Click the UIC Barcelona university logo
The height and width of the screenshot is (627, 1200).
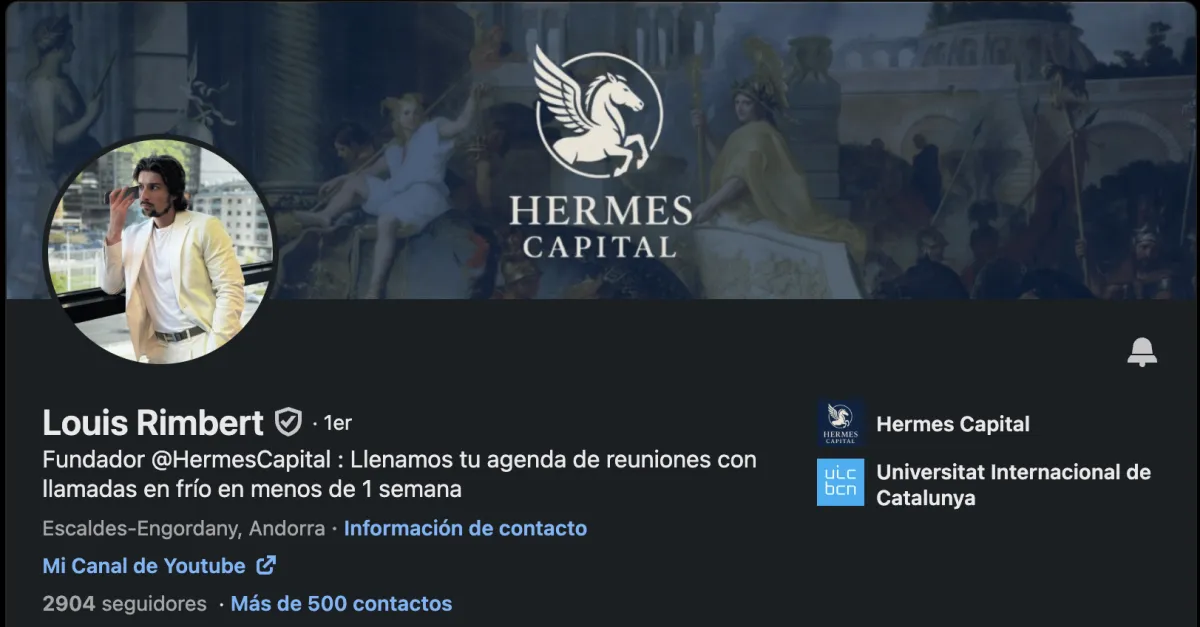click(840, 482)
